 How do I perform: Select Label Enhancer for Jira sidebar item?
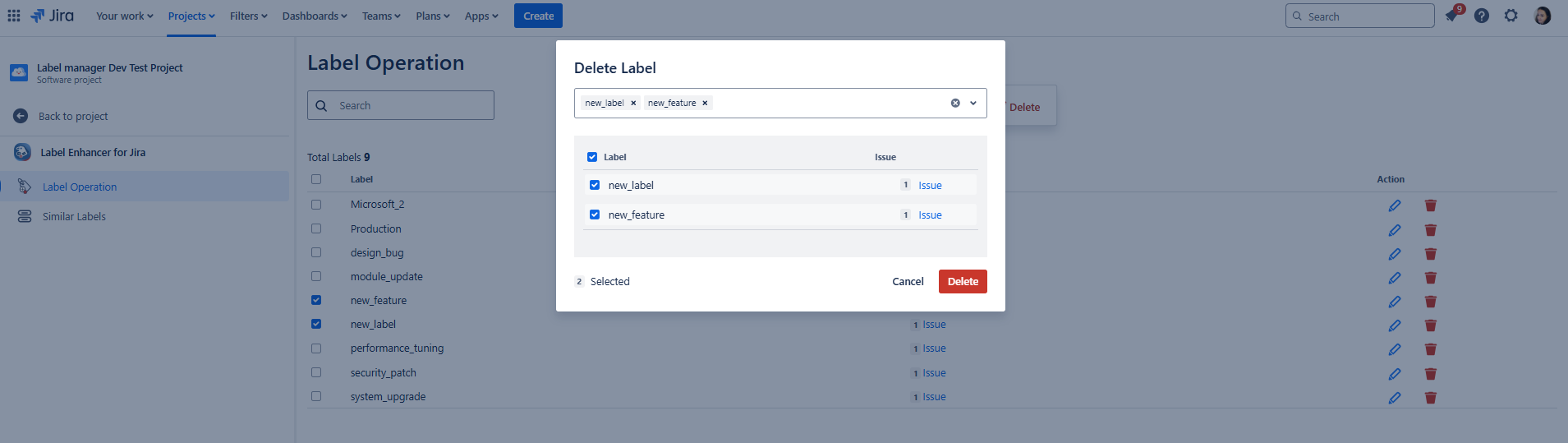tap(93, 152)
